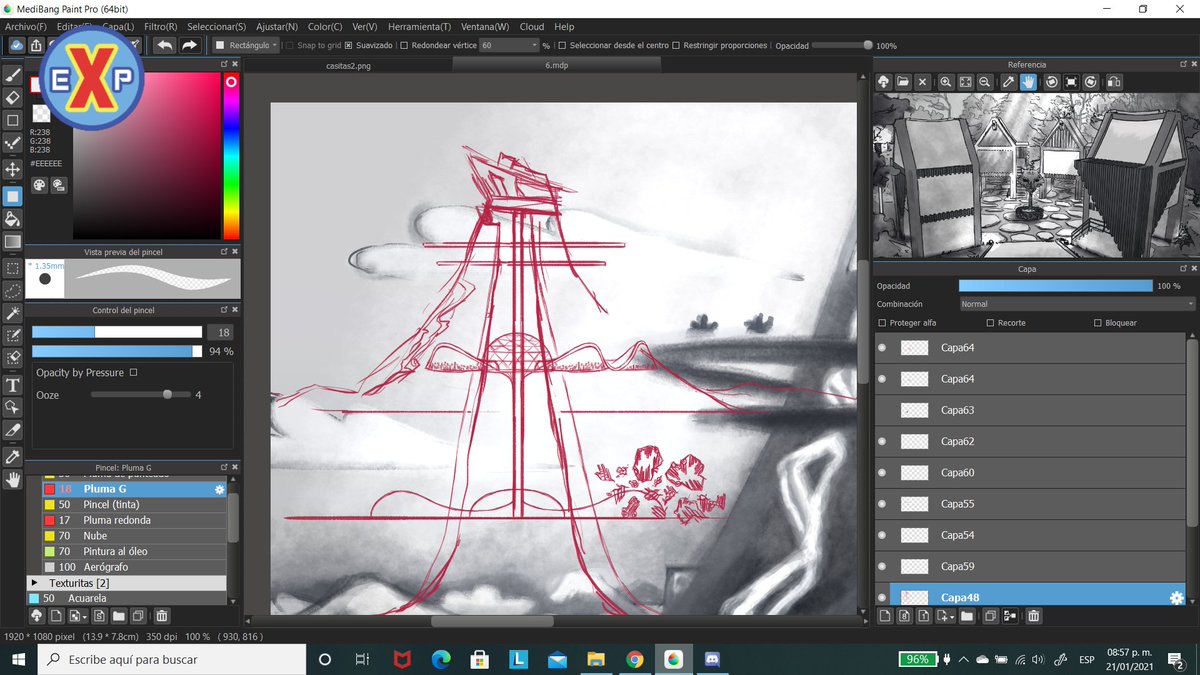Open the Filtro menu
This screenshot has height=675, width=1200.
tap(161, 27)
